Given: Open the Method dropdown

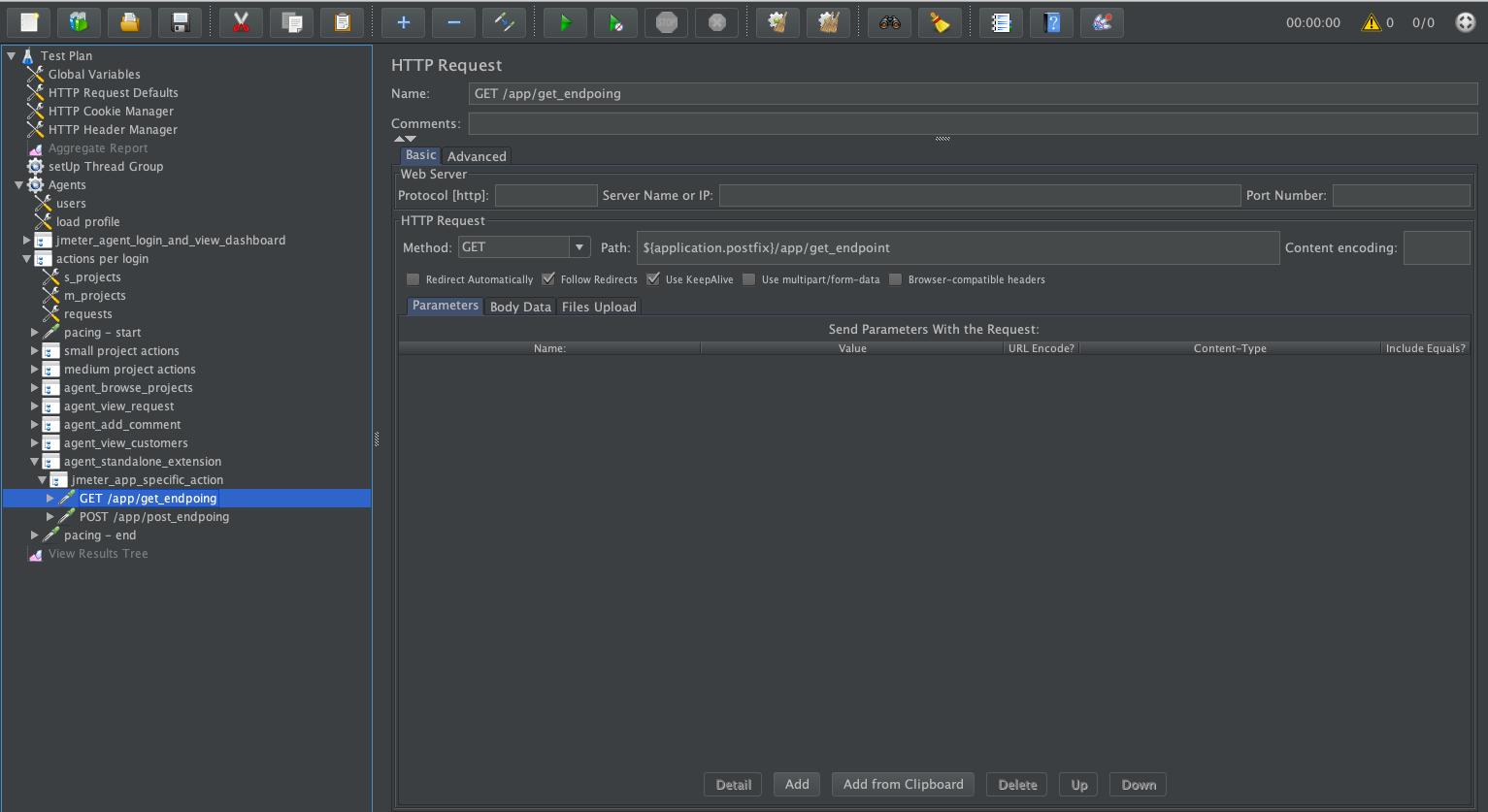Looking at the screenshot, I should tap(579, 246).
